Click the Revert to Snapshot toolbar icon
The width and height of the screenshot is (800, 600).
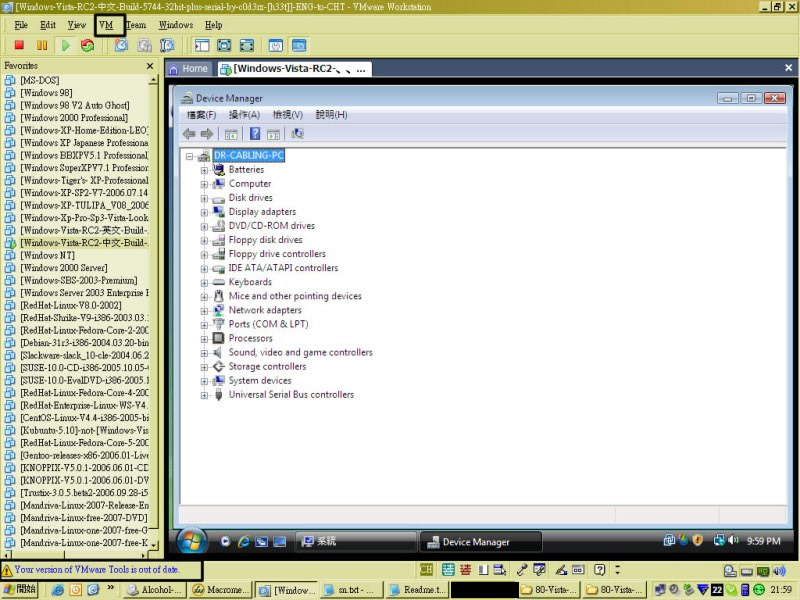[144, 45]
